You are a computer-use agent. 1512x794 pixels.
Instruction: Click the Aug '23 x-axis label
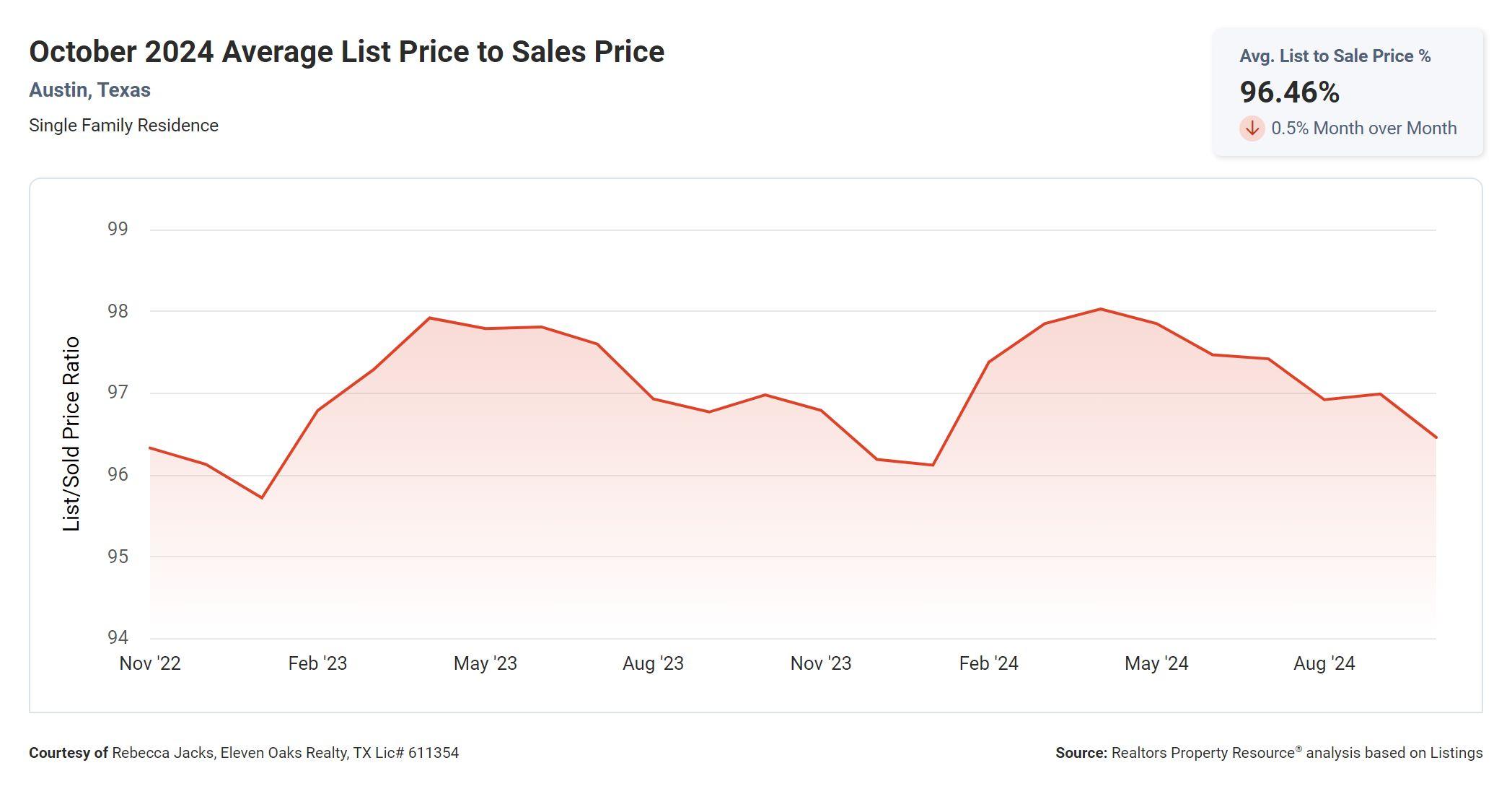(x=653, y=663)
